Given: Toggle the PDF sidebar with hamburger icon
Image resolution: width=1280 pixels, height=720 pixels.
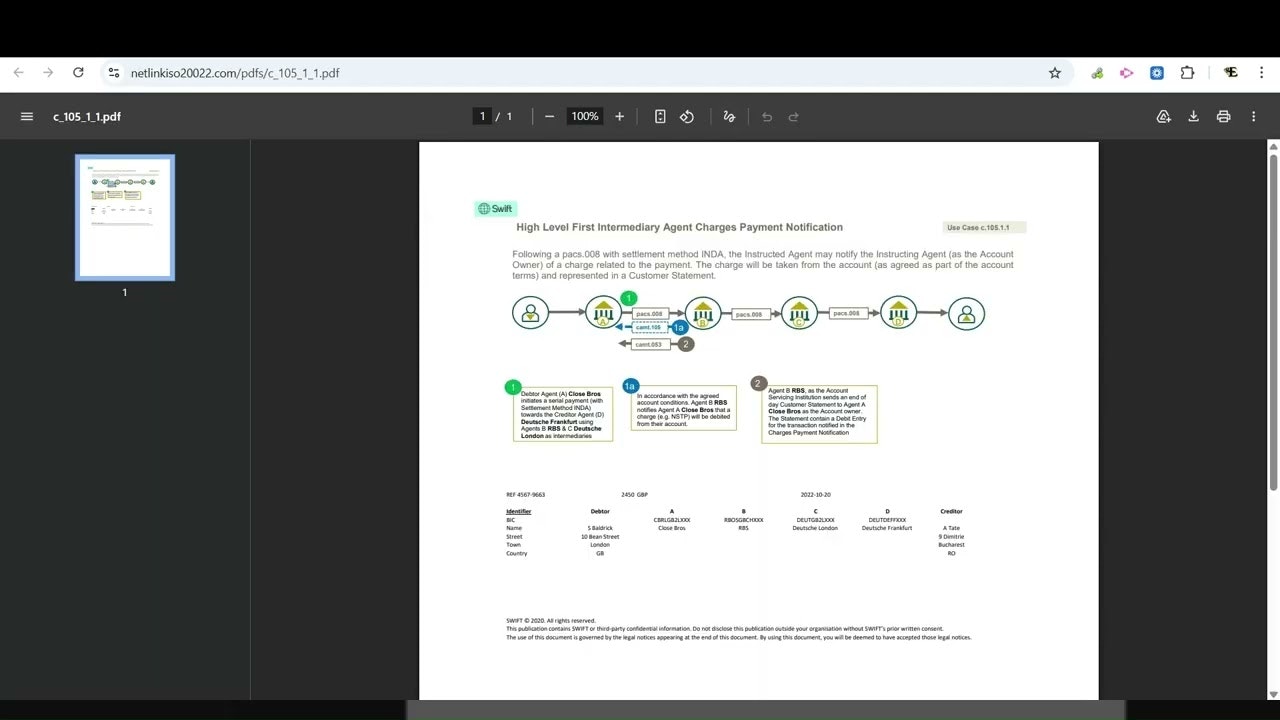Looking at the screenshot, I should (x=27, y=116).
